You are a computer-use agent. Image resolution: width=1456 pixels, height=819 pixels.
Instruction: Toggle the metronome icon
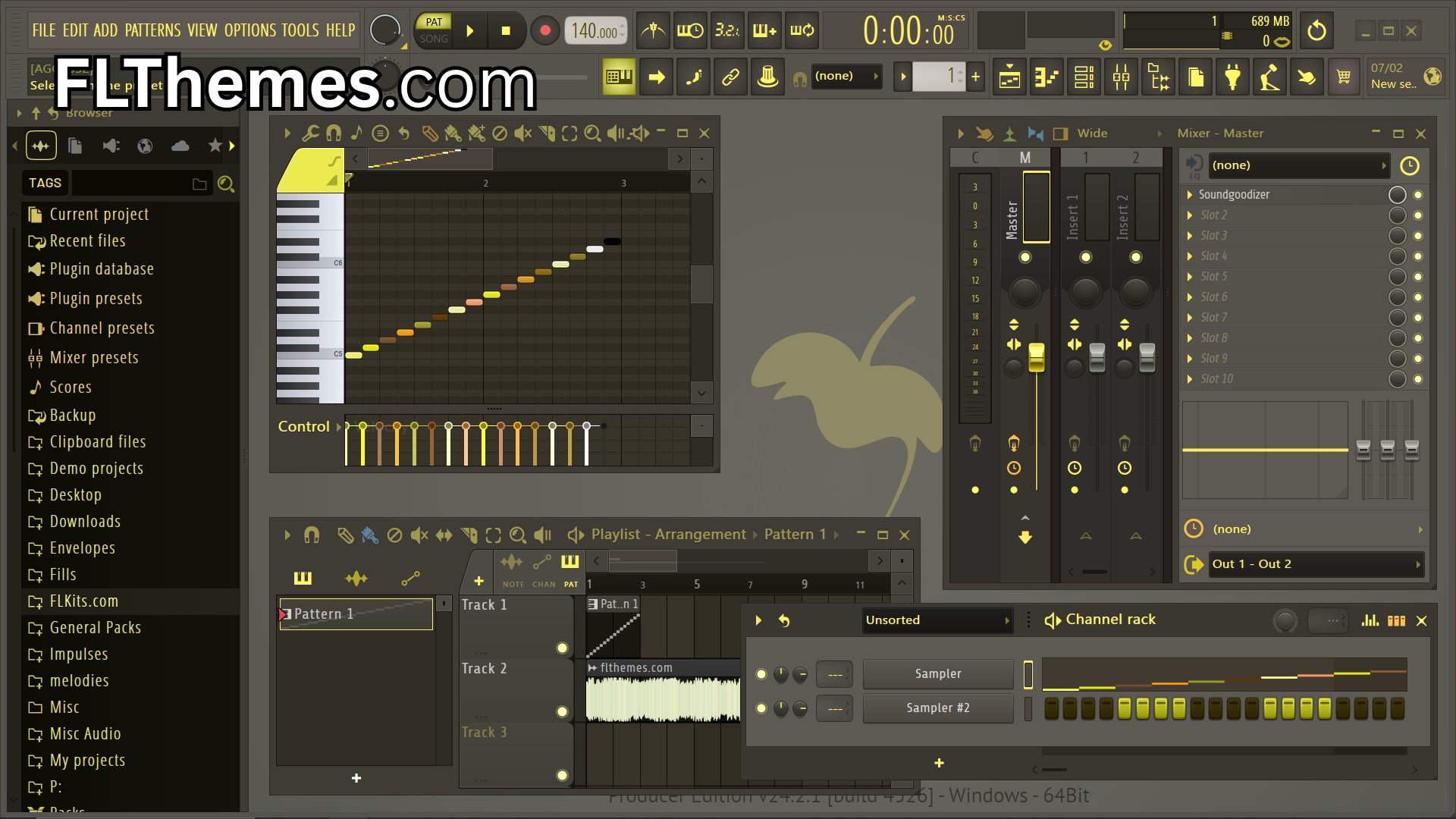653,30
